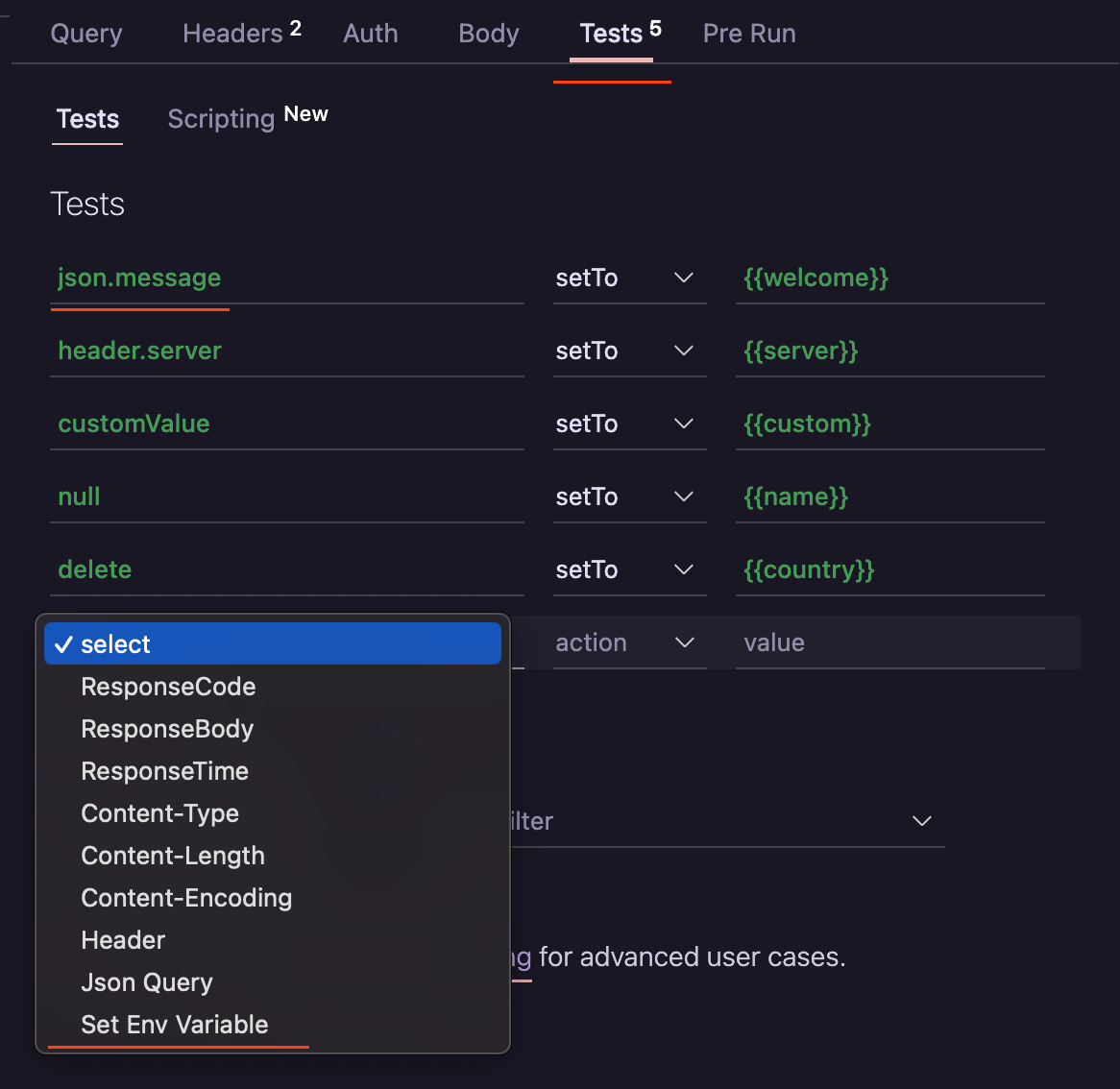Pick the Header option in the dropdown
The width and height of the screenshot is (1120, 1089).
click(123, 939)
